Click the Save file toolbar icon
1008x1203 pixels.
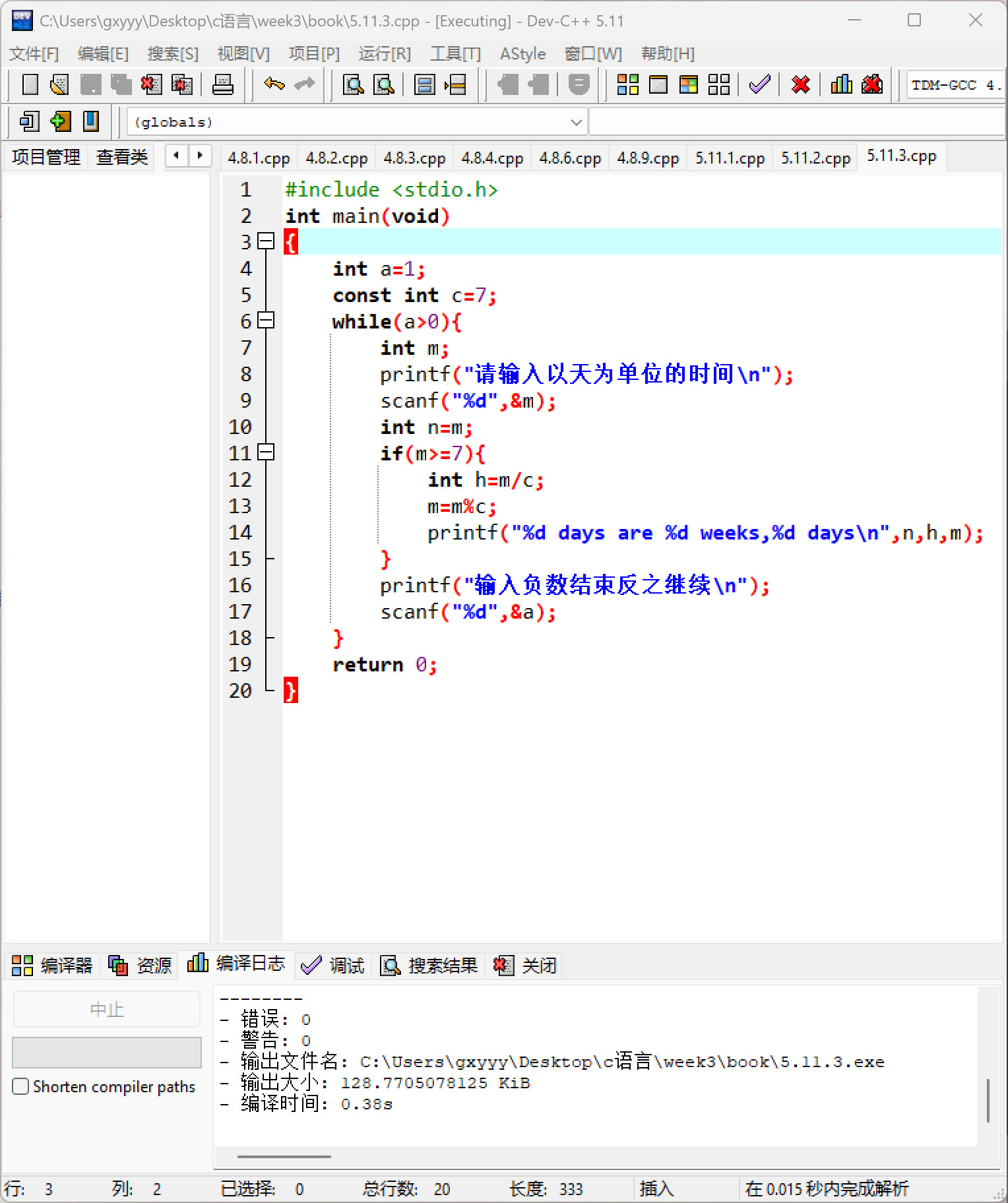(90, 84)
